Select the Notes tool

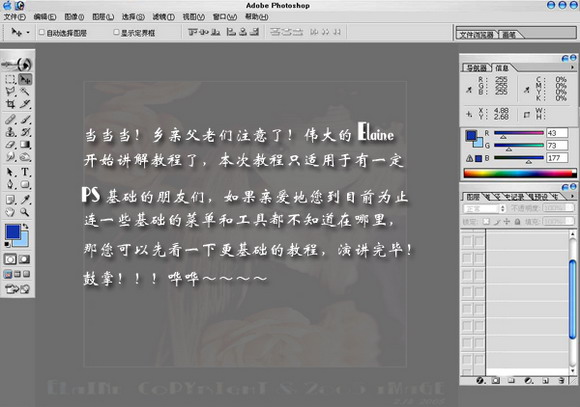(x=10, y=200)
